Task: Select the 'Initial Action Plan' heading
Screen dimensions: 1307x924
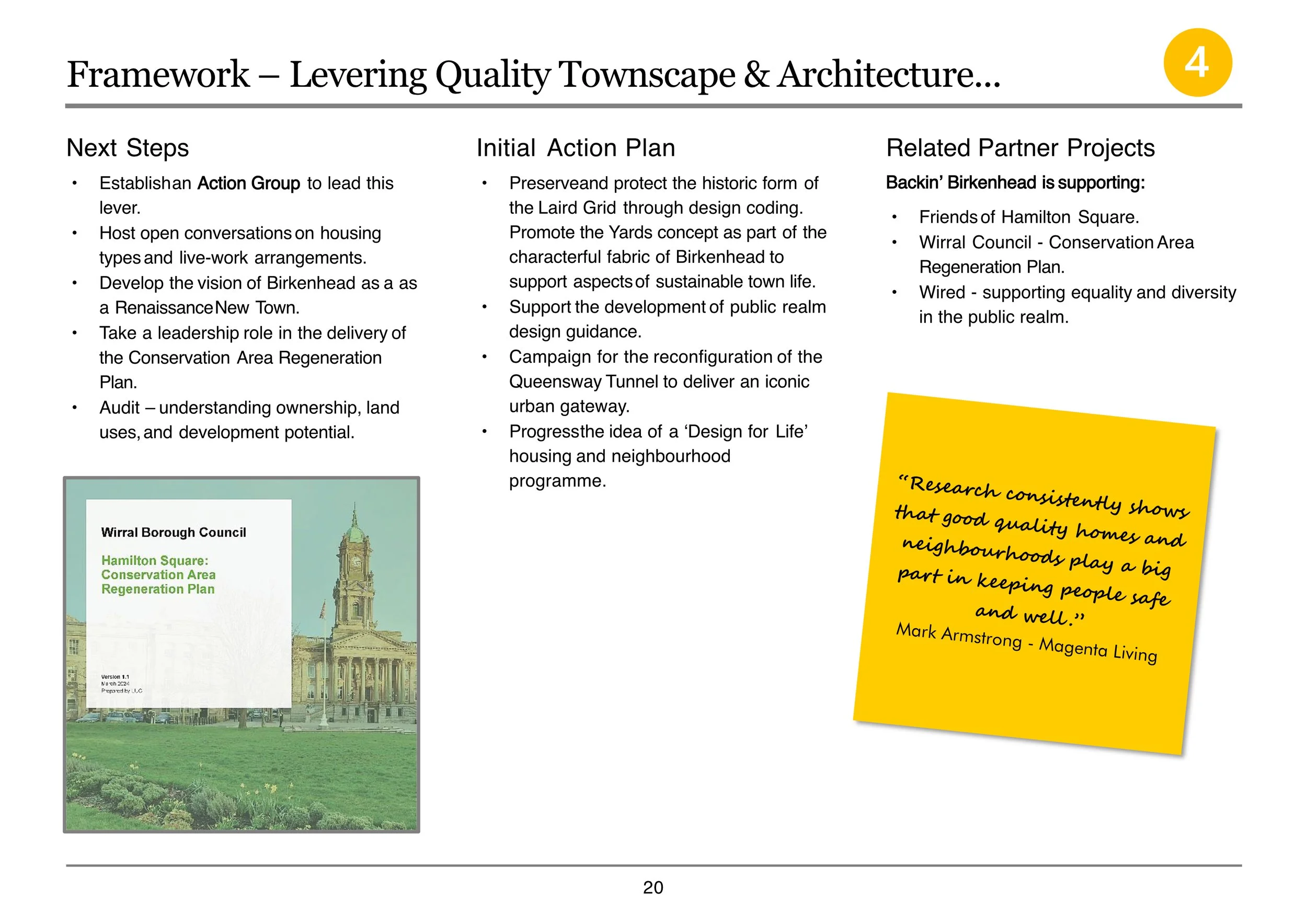Action: click(577, 148)
